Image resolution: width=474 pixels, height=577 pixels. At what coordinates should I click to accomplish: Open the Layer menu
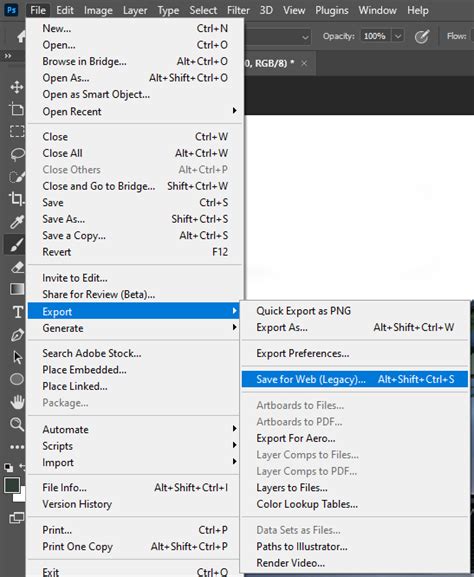pyautogui.click(x=135, y=10)
